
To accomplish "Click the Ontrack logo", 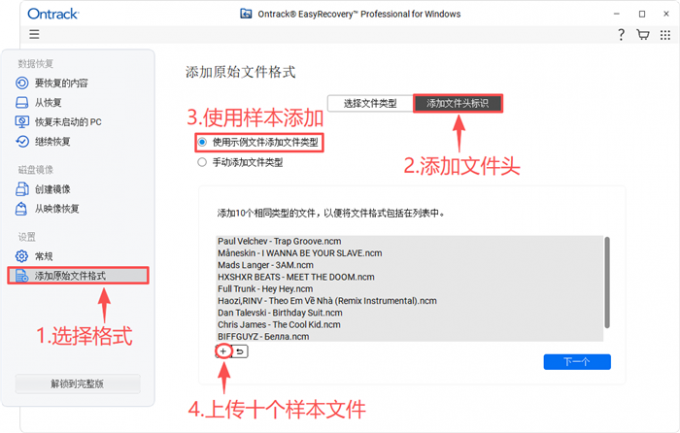I will (x=53, y=14).
